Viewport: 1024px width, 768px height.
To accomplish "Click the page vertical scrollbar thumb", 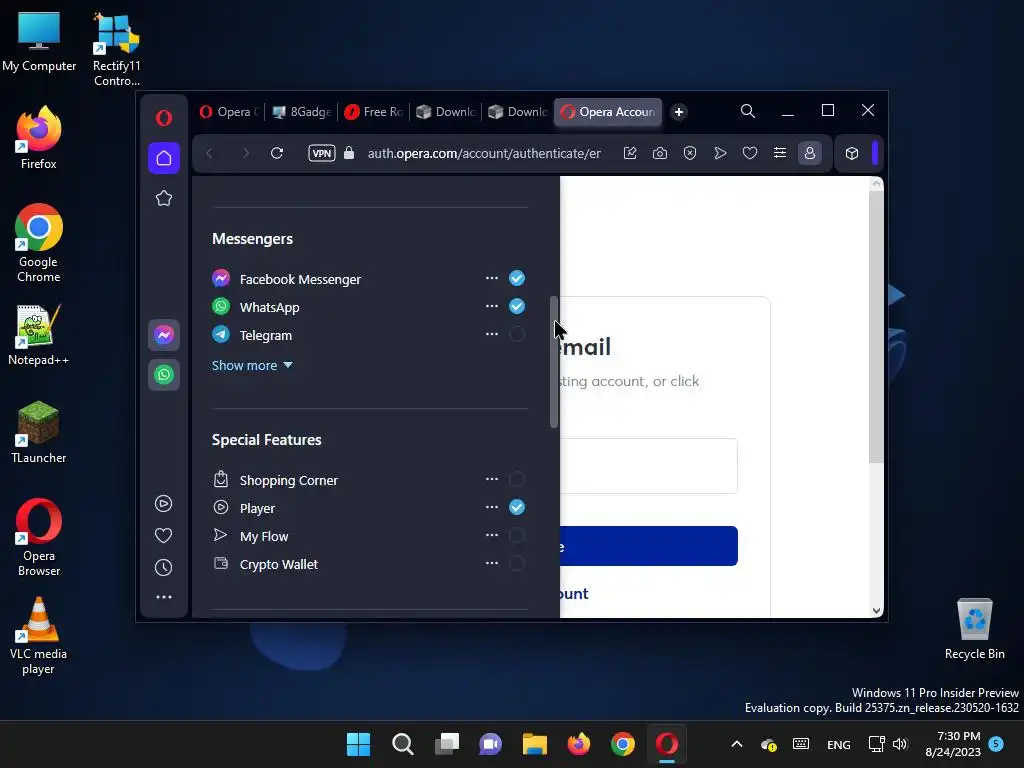I will coord(876,327).
